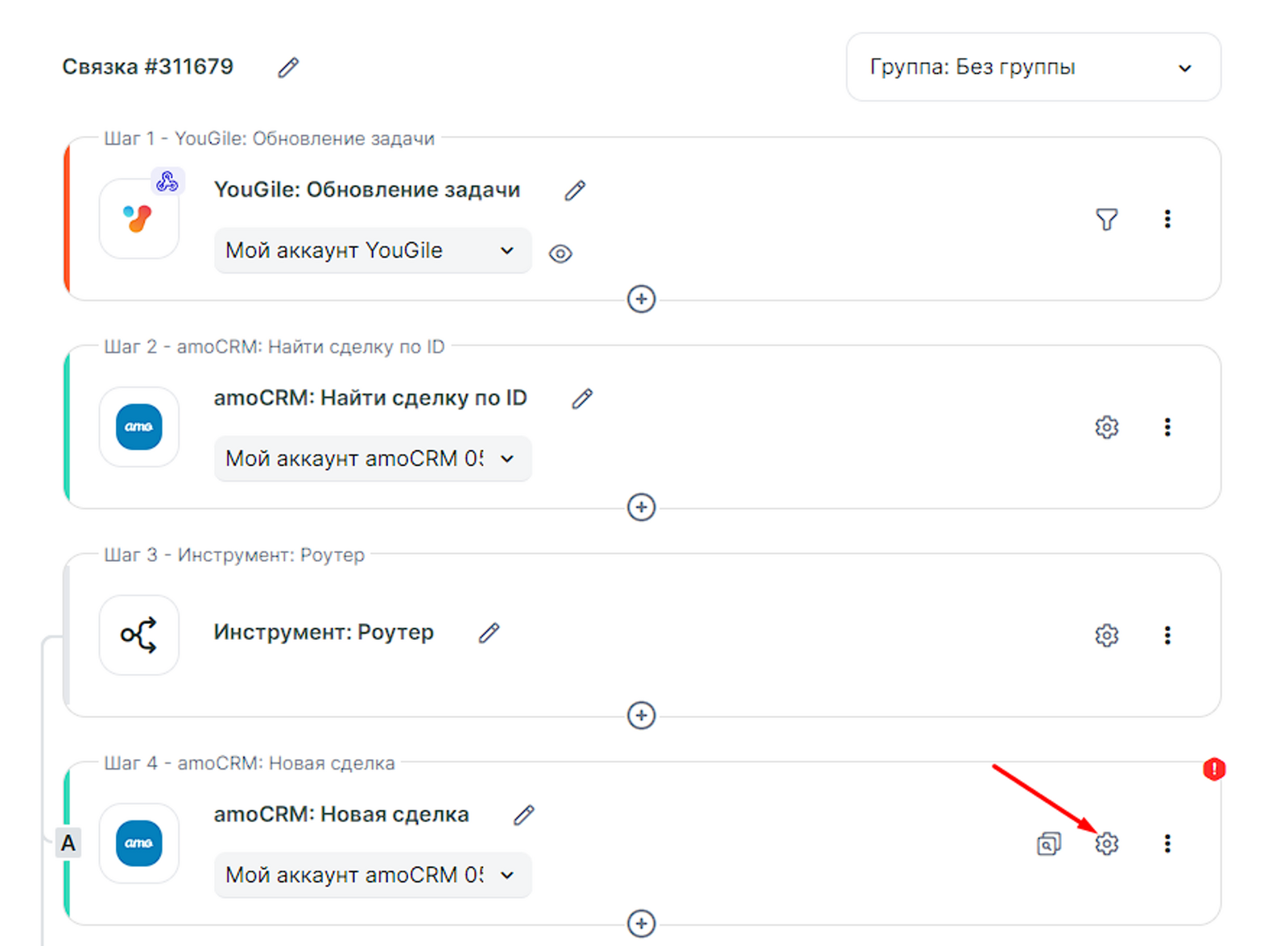Image resolution: width=1288 pixels, height=946 pixels.
Task: Expand account dropdown in Найти сделку step
Action: pyautogui.click(x=372, y=459)
